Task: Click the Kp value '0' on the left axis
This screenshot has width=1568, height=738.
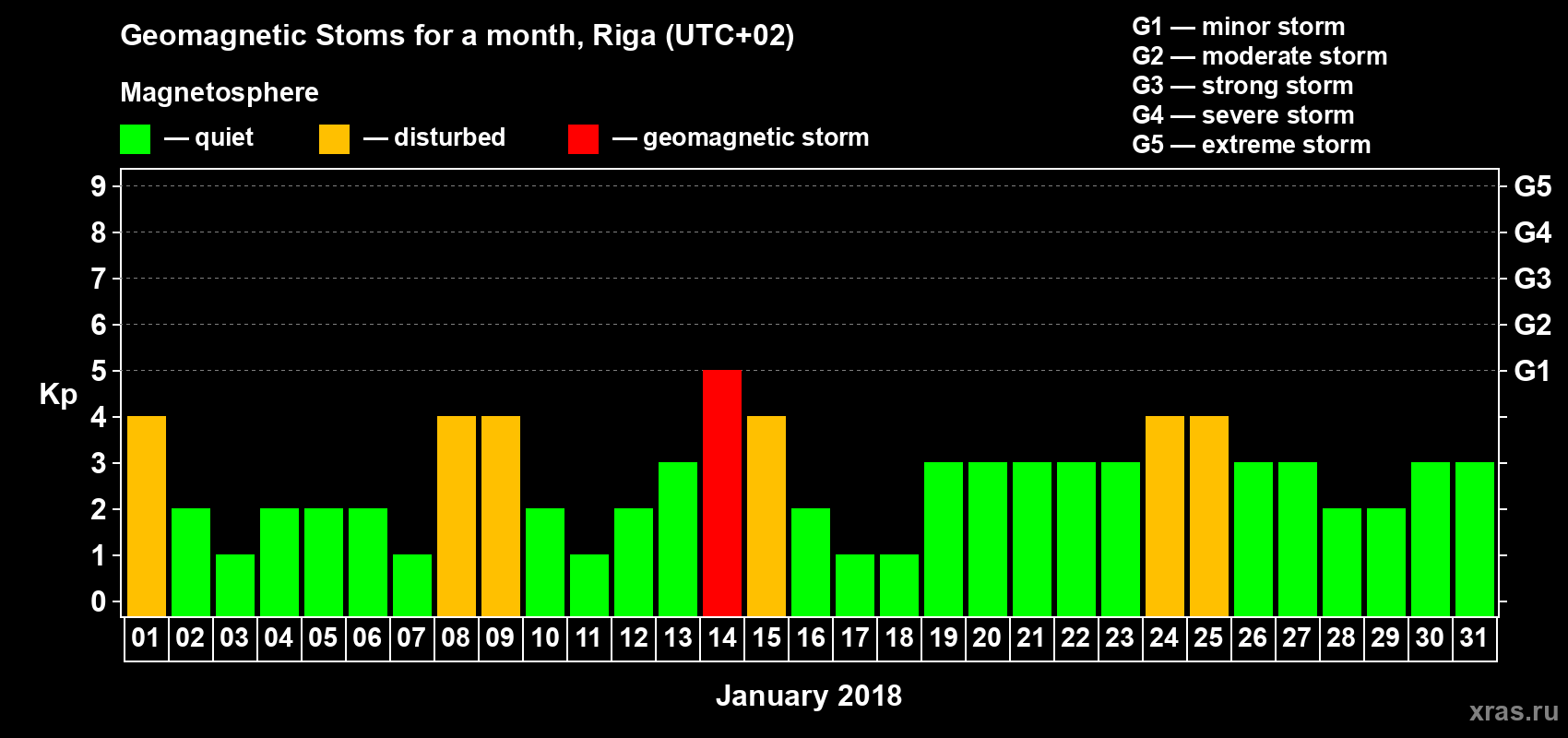Action: click(x=99, y=601)
